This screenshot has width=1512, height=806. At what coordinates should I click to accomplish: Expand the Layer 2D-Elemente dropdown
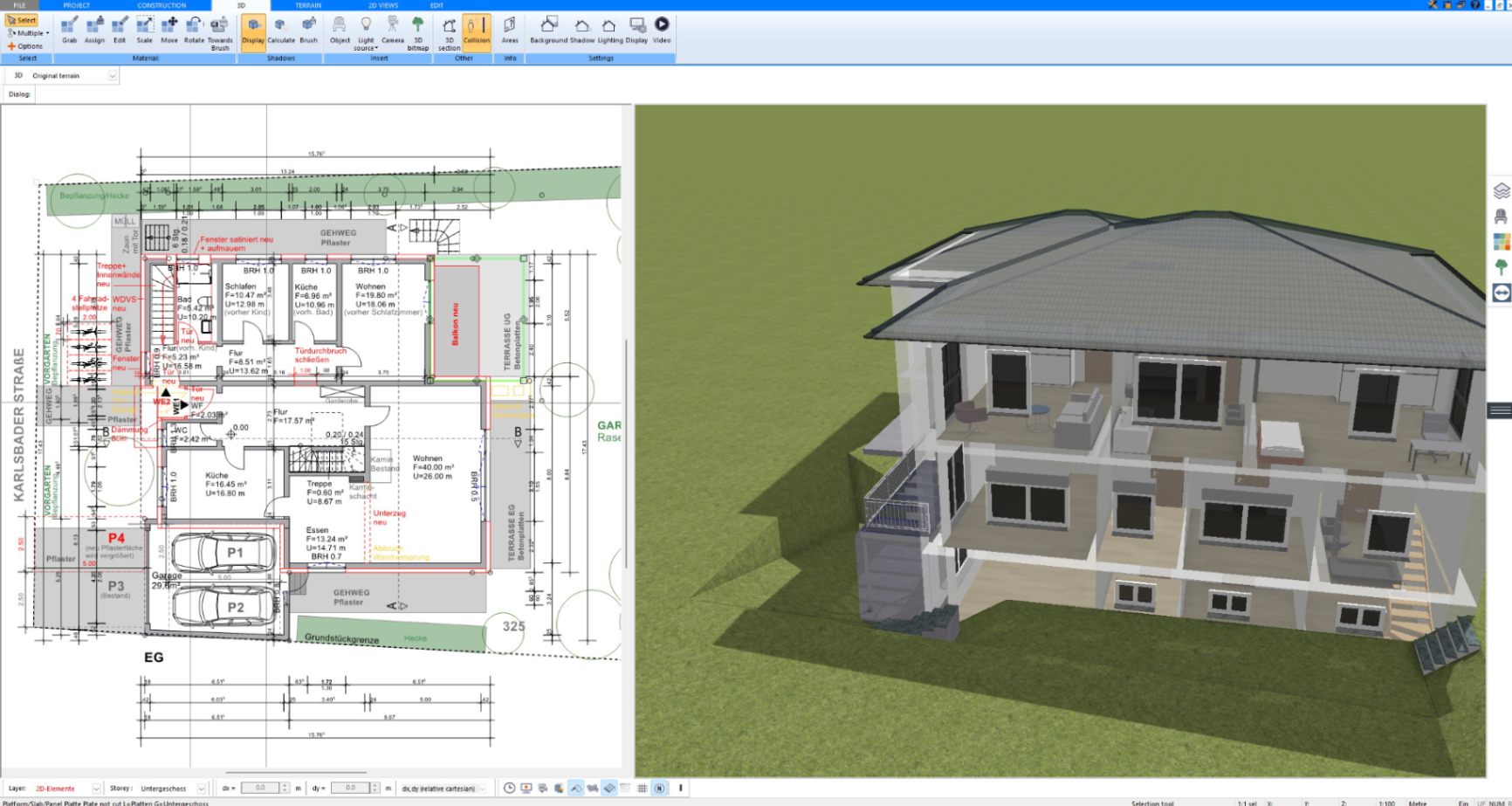pyautogui.click(x=96, y=789)
